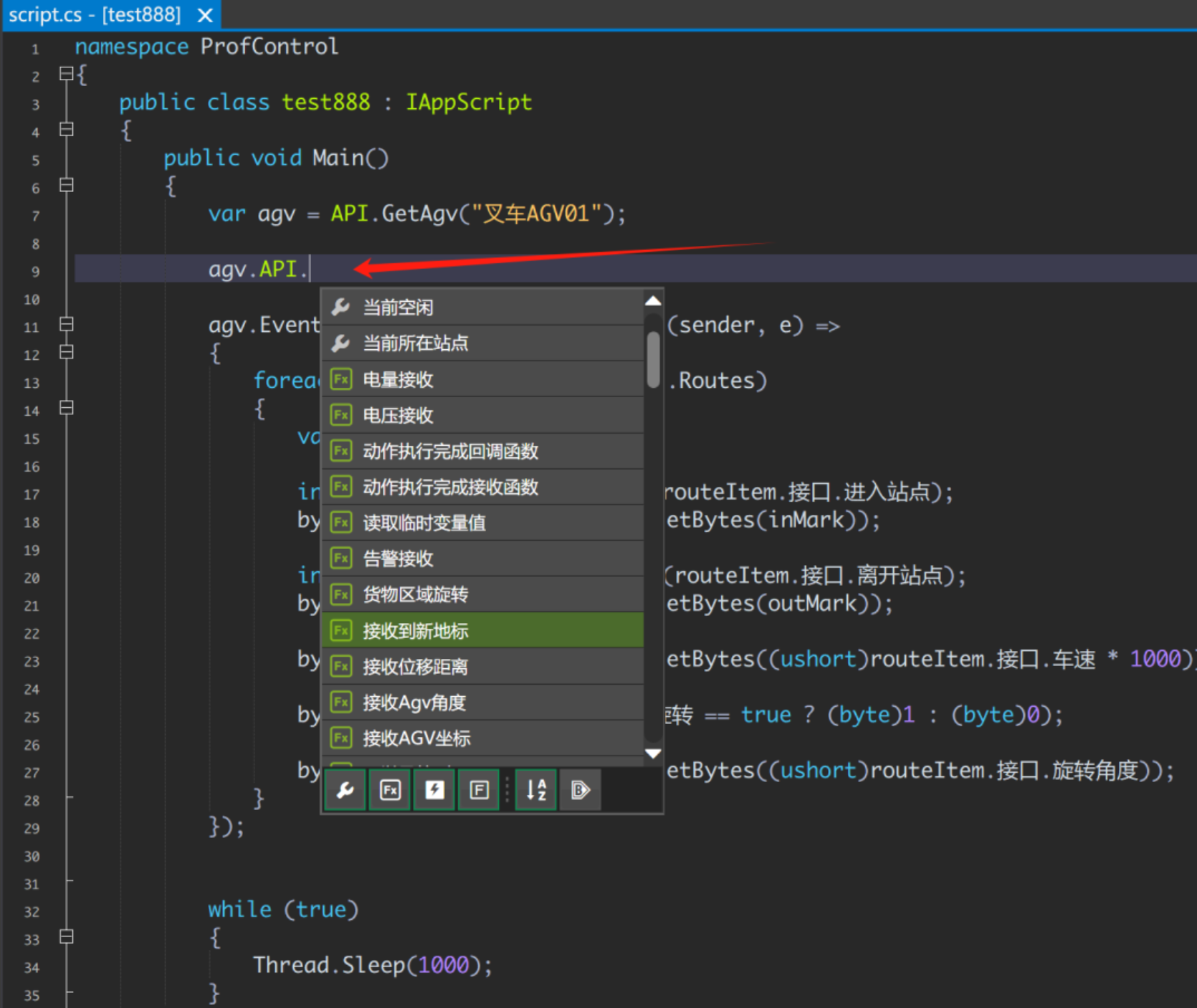Select 当前所在站点 from the completion list

click(x=483, y=343)
